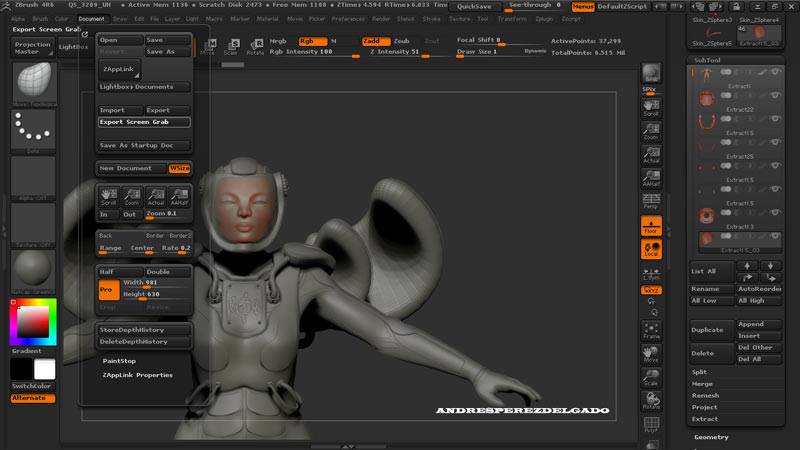The height and width of the screenshot is (450, 800).
Task: Toggle Local transformation button
Action: (651, 249)
